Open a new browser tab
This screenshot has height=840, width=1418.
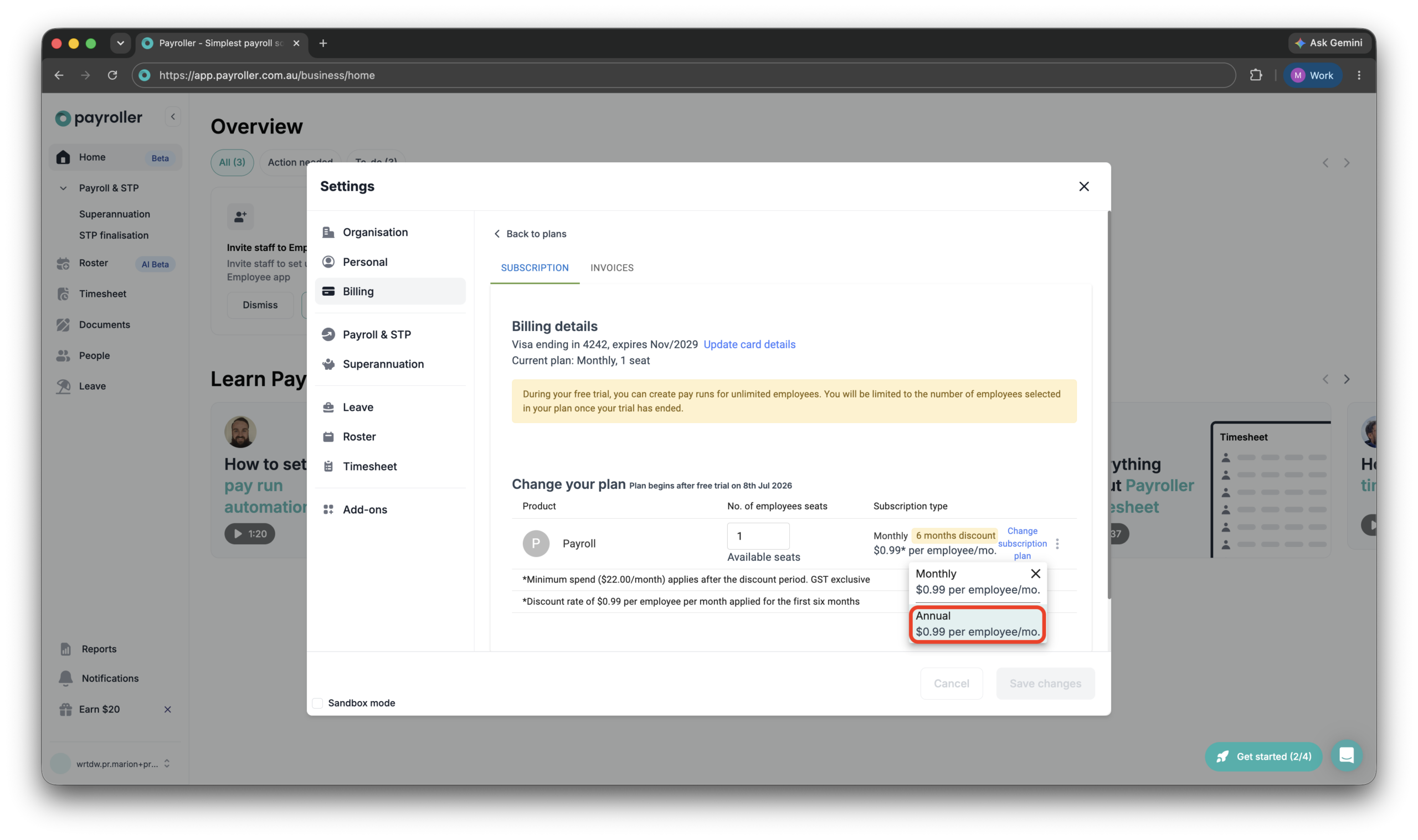(323, 43)
